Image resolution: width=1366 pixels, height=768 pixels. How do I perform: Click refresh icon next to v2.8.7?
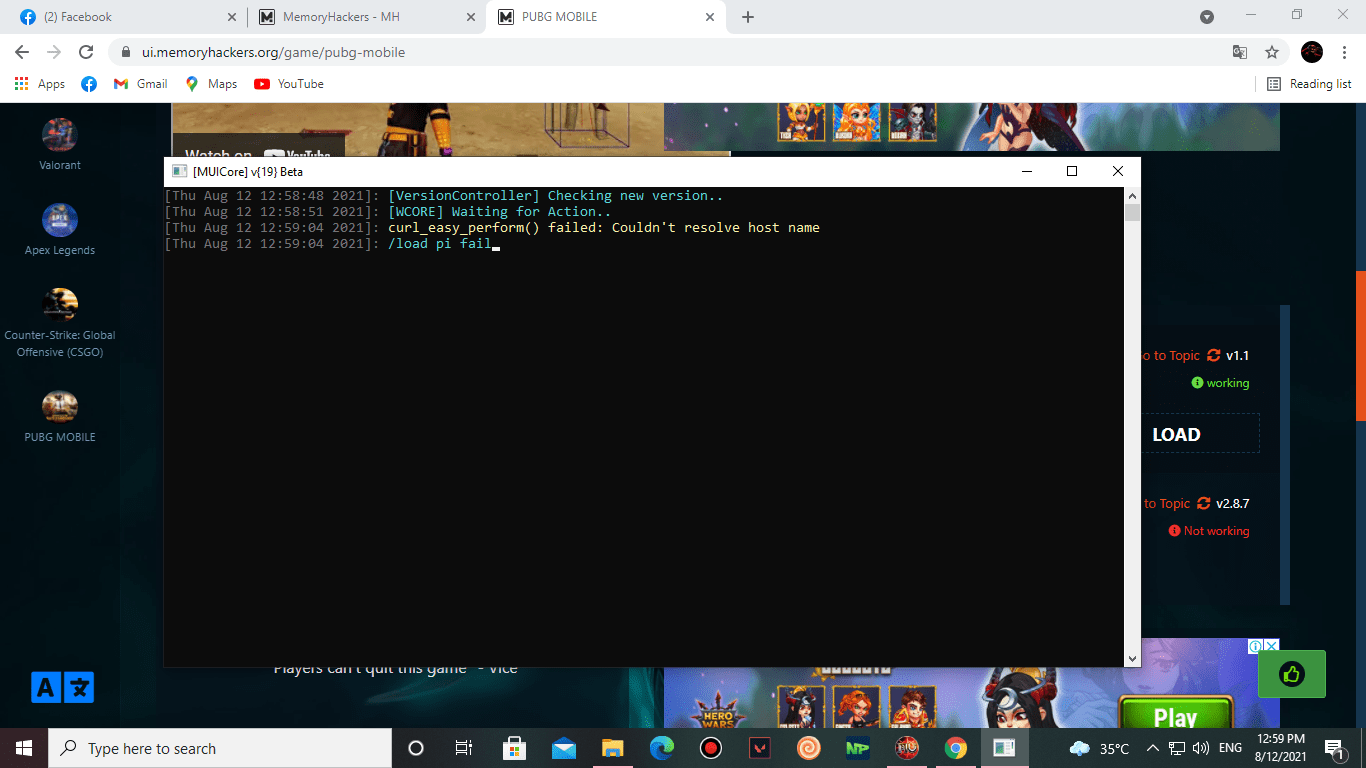pos(1204,503)
